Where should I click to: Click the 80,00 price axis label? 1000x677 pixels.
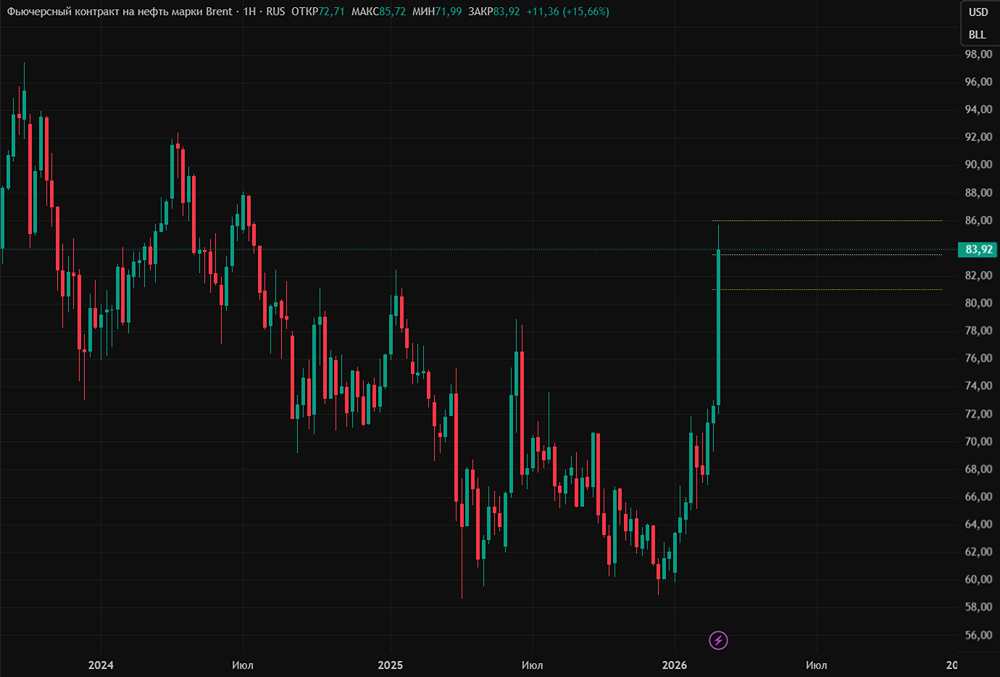pos(978,303)
